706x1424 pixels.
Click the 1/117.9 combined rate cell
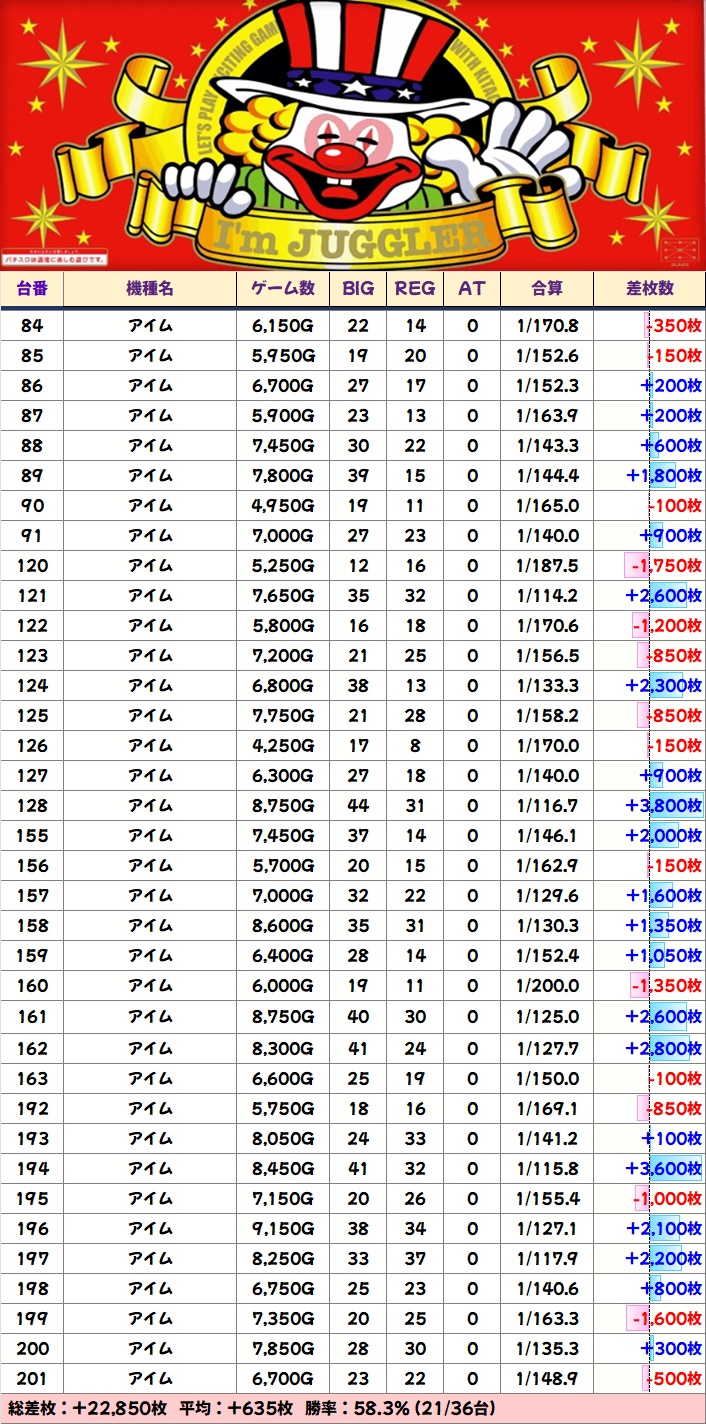(547, 1258)
